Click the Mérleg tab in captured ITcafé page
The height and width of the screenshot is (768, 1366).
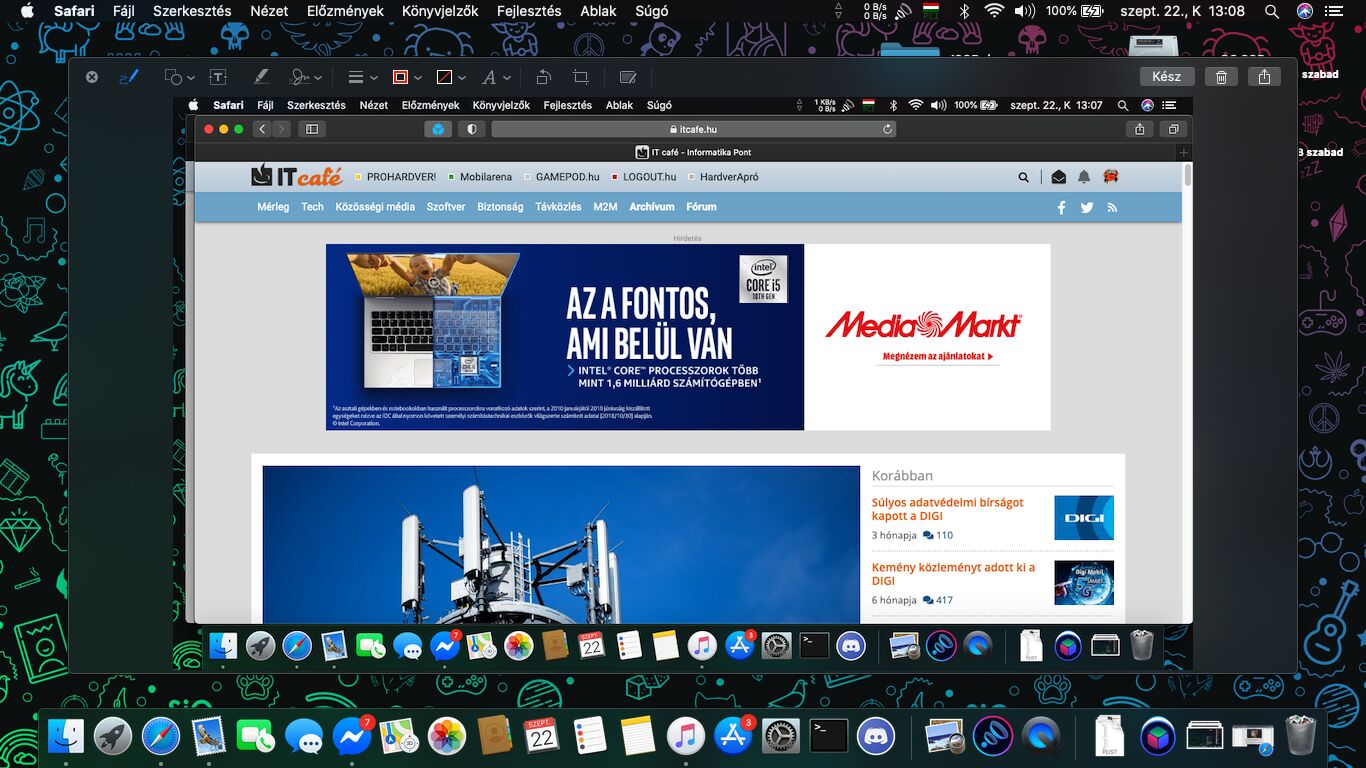(273, 207)
